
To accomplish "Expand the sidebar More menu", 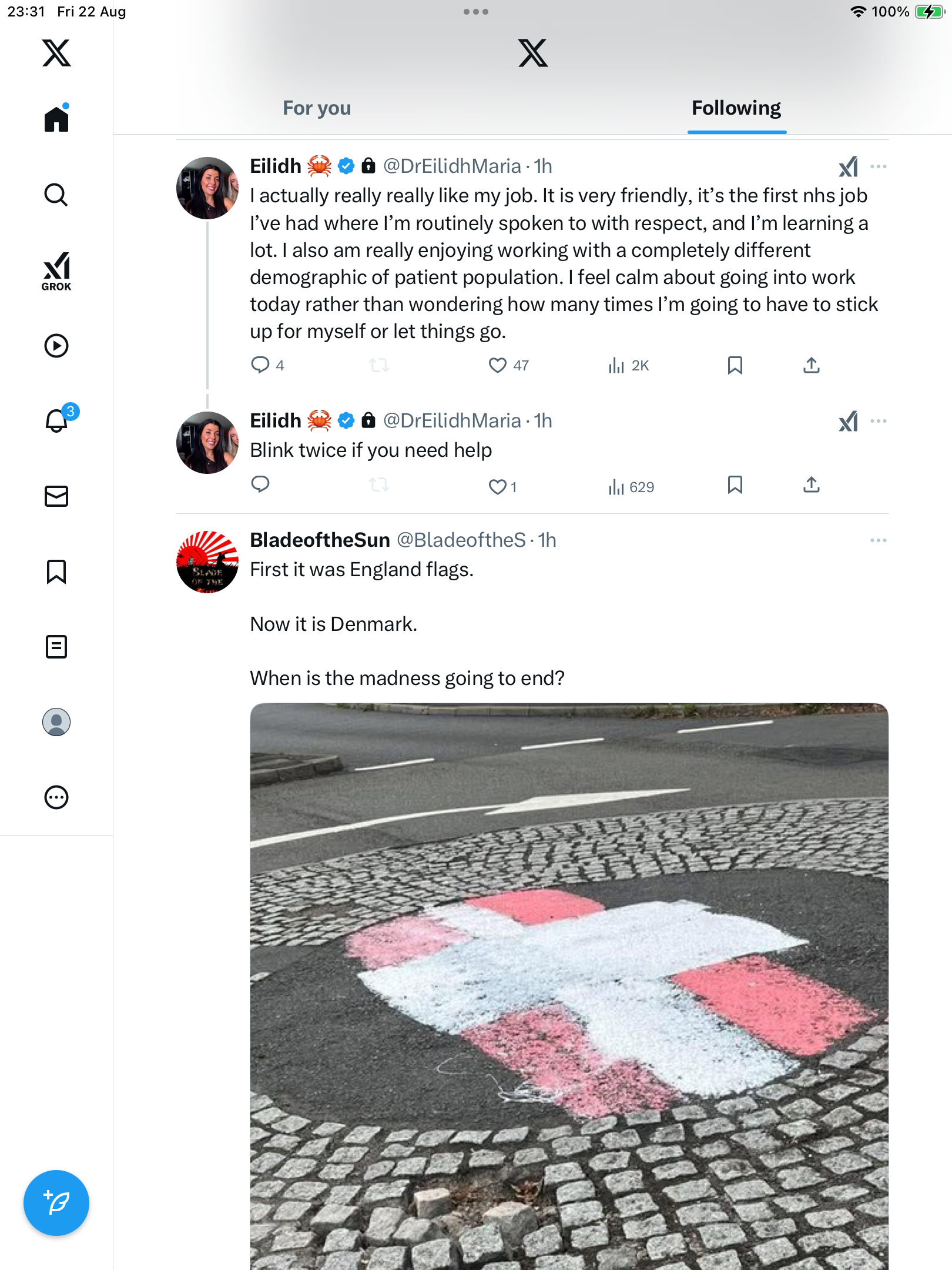I will (x=56, y=797).
